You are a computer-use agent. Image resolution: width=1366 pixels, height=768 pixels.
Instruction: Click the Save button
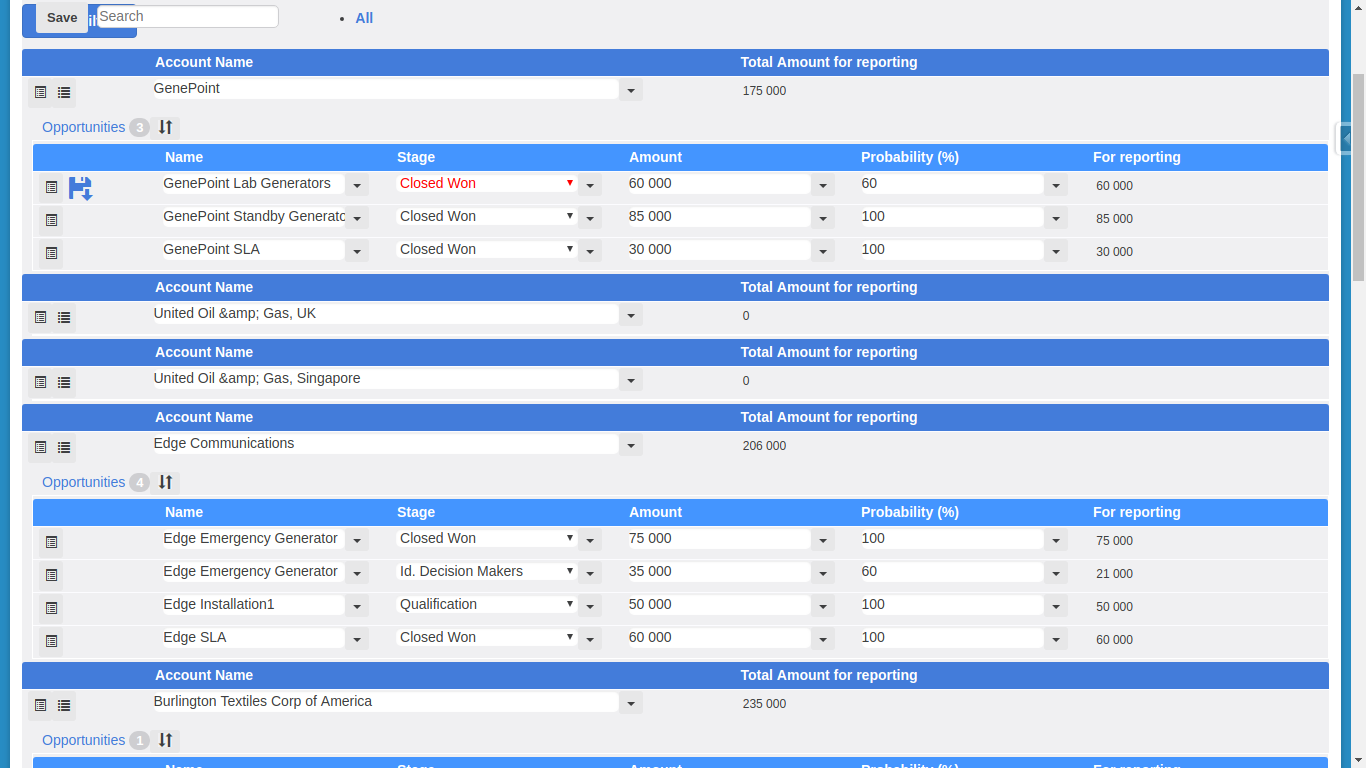tap(62, 18)
